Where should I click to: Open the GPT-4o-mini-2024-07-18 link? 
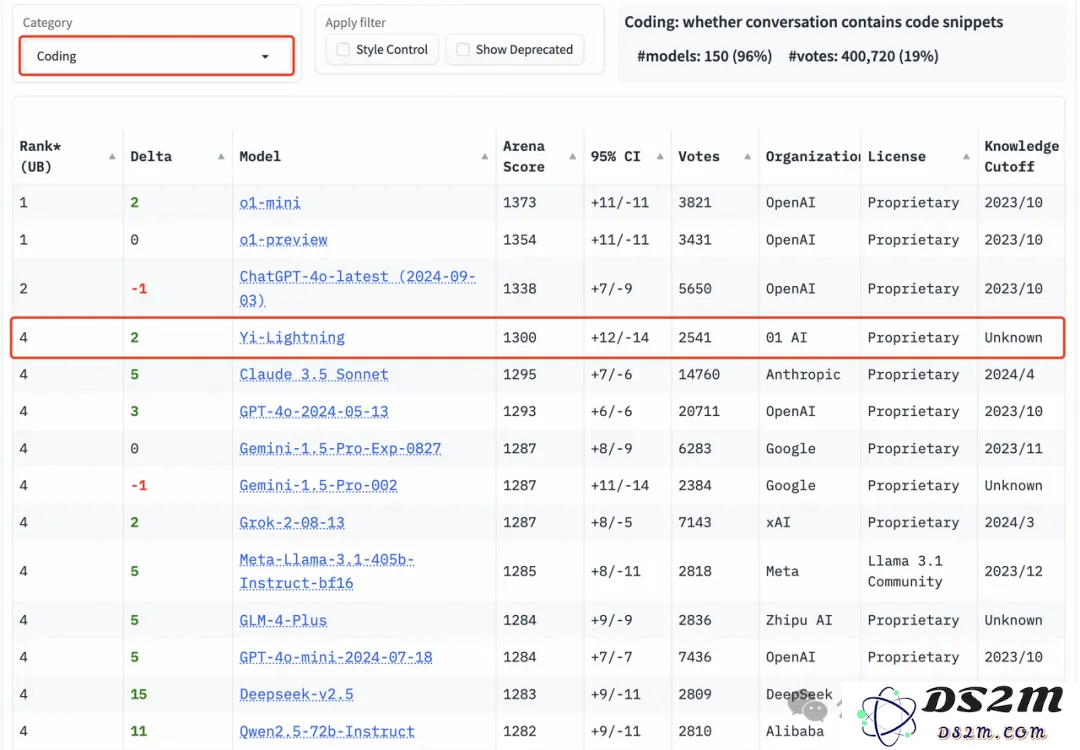336,658
